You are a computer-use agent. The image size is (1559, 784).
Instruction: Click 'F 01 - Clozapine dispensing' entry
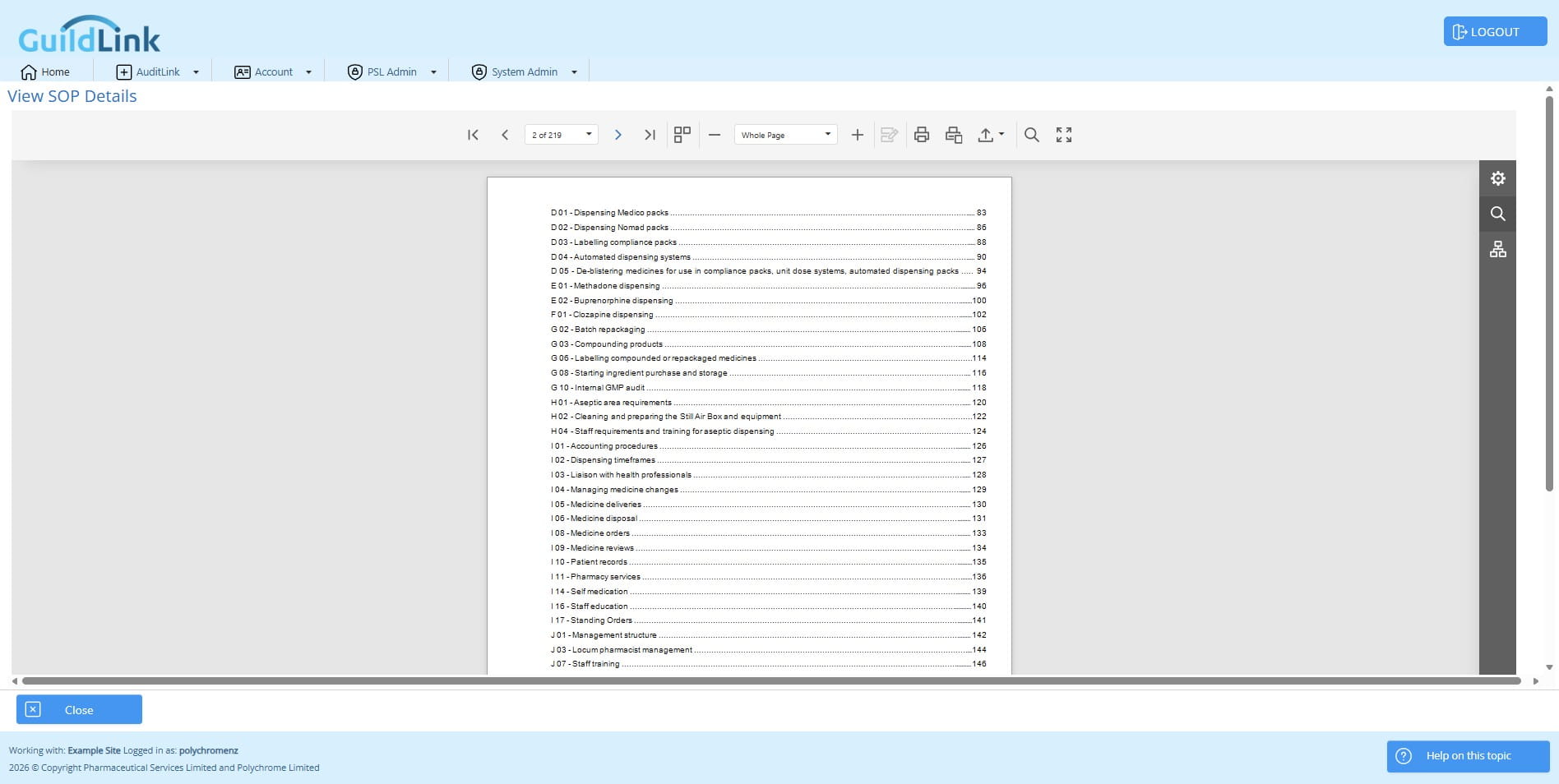click(768, 315)
